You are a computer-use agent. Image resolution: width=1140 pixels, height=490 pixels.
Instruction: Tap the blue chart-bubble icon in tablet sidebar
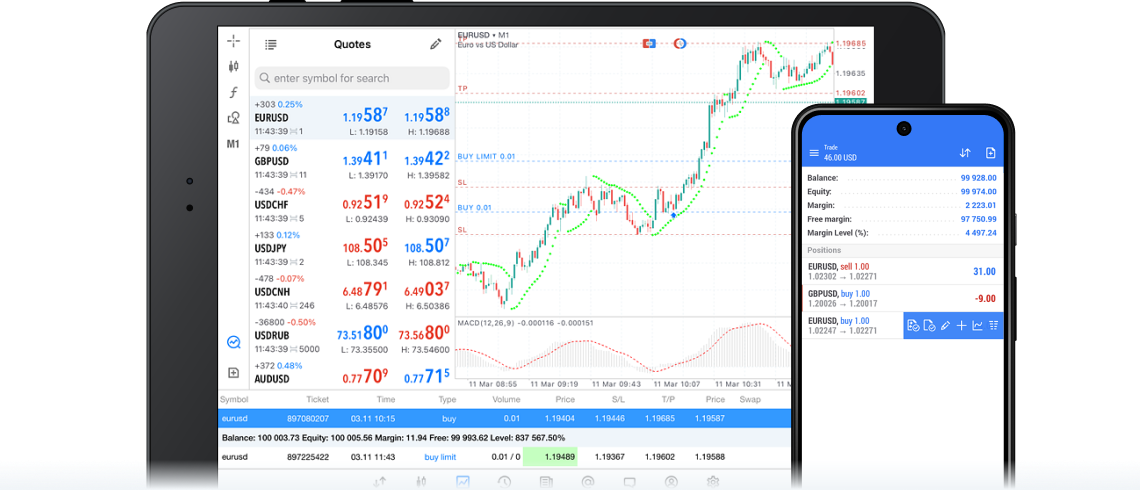coord(233,342)
